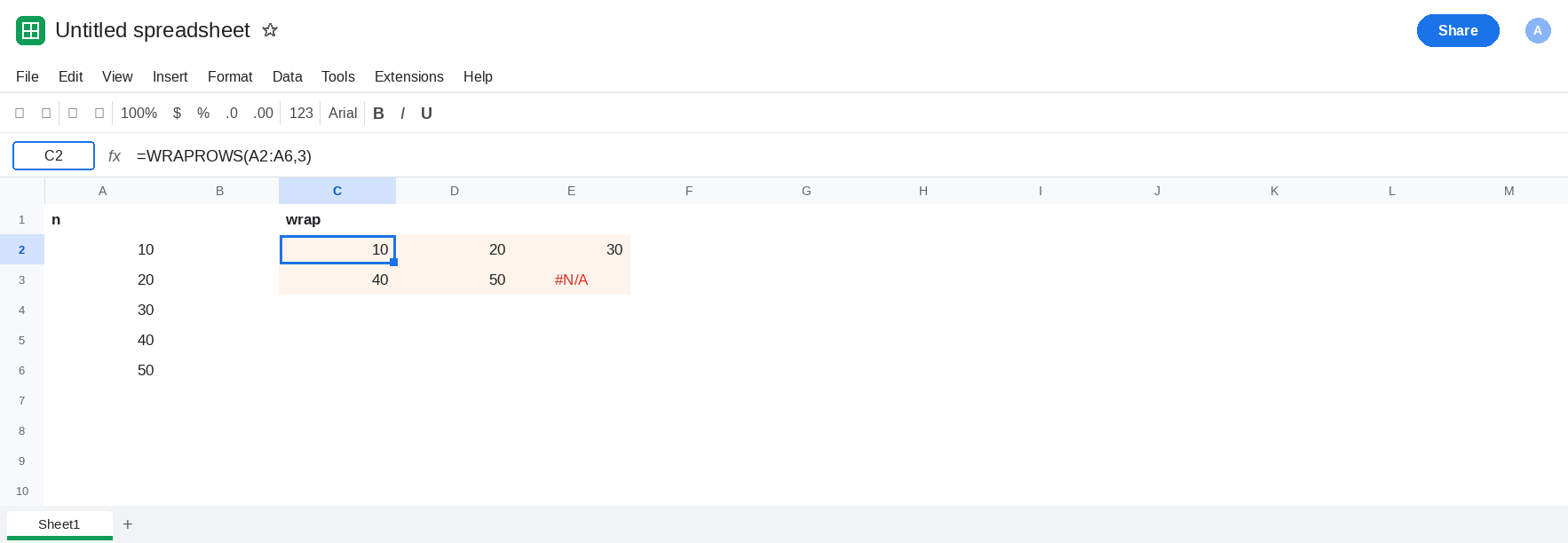Open the 100% zoom dropdown

(139, 114)
